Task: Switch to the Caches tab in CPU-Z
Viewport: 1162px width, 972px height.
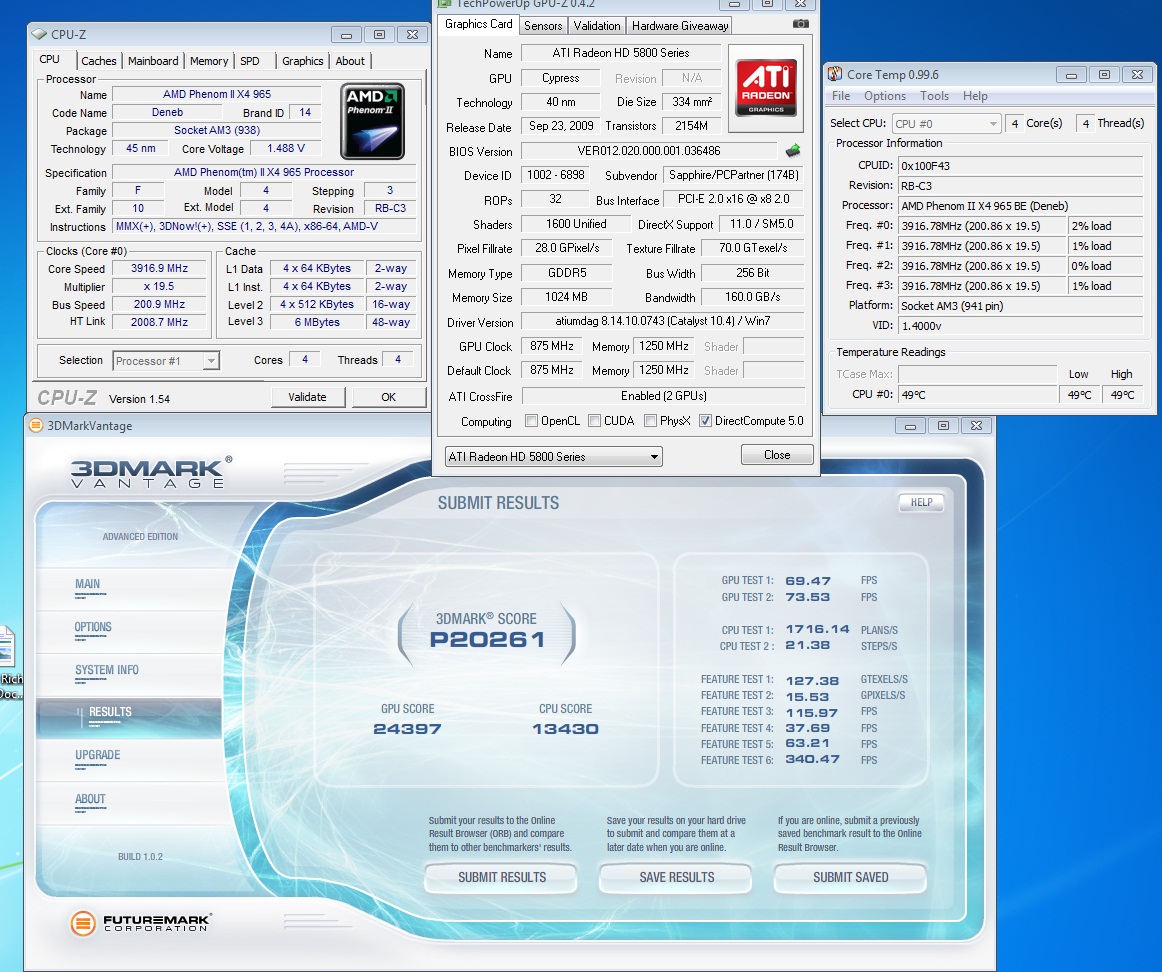Action: [99, 61]
